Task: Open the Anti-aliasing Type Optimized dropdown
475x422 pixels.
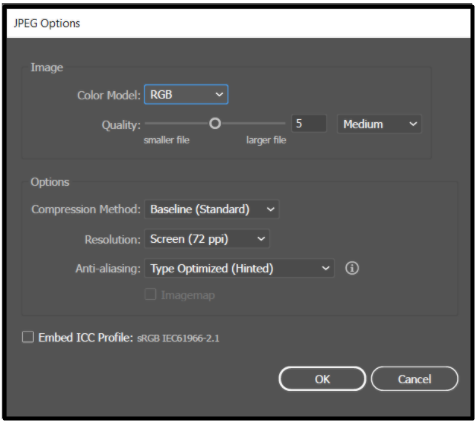Action: click(x=239, y=268)
